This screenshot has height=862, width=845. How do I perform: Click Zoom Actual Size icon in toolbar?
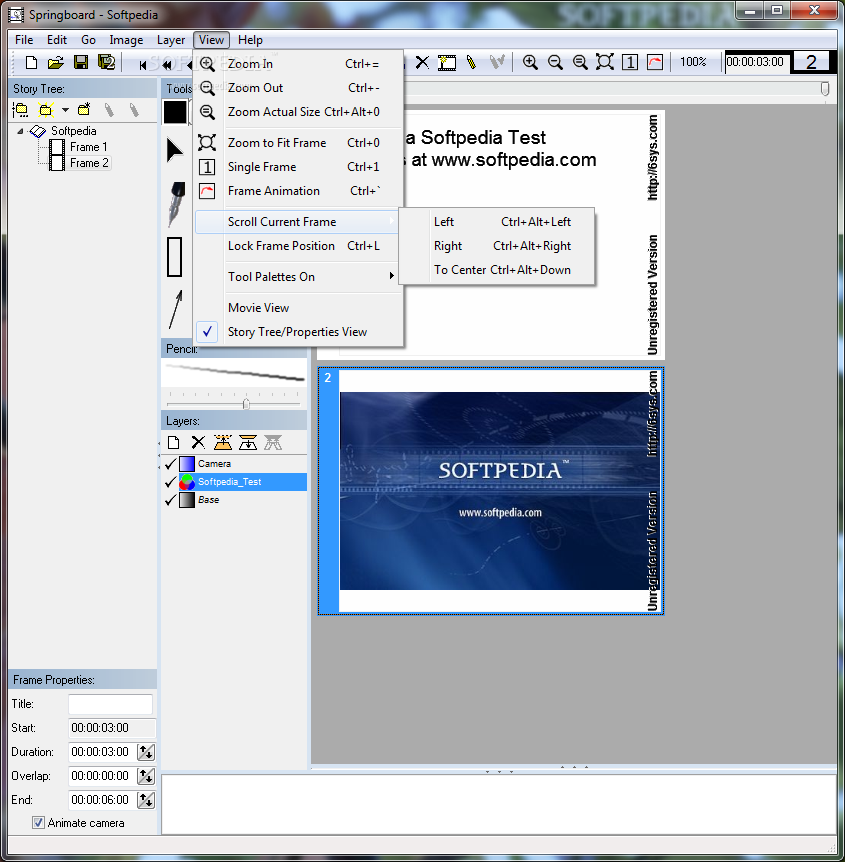point(580,62)
